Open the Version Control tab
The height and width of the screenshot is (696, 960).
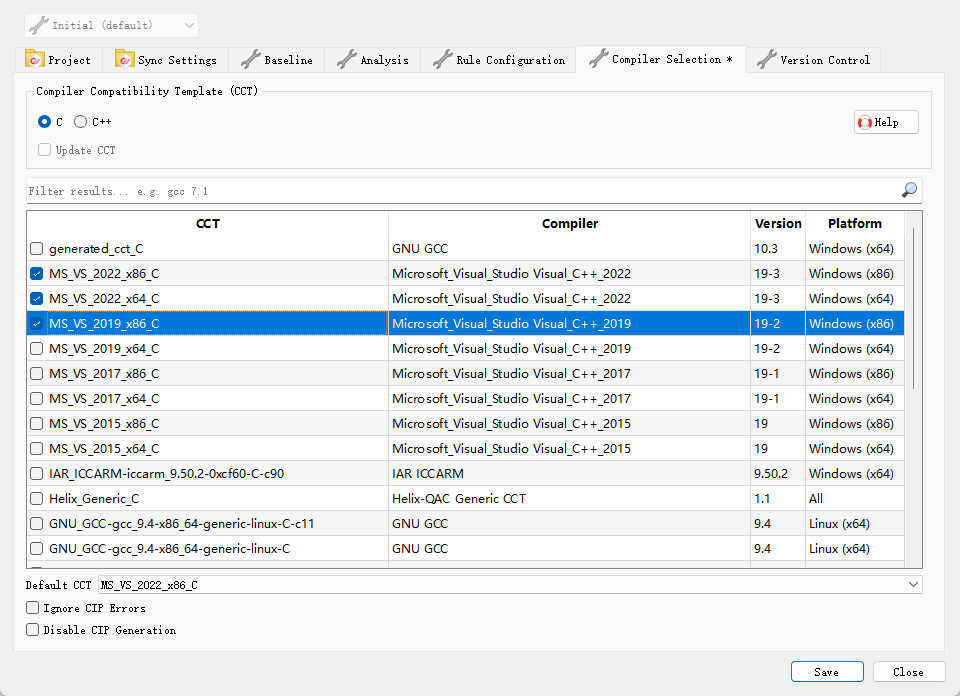coord(814,60)
